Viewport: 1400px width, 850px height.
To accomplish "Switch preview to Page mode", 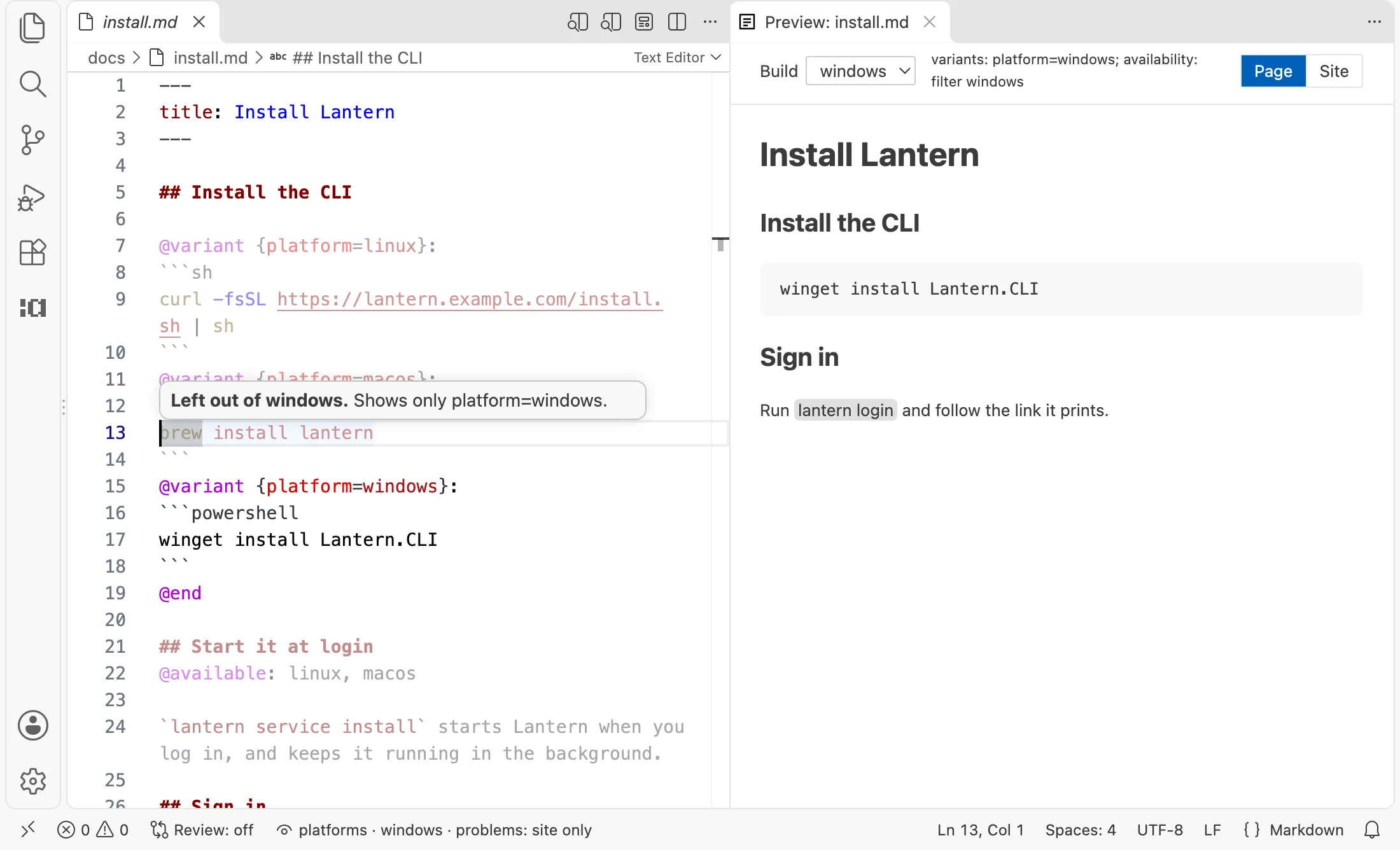I will pos(1273,71).
